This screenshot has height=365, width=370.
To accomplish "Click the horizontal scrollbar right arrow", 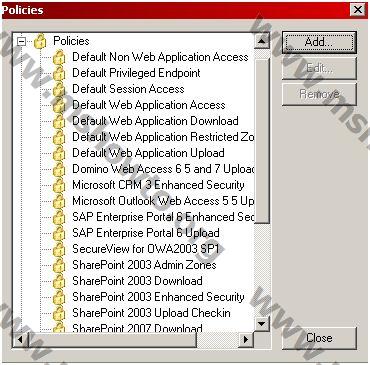I will (246, 340).
